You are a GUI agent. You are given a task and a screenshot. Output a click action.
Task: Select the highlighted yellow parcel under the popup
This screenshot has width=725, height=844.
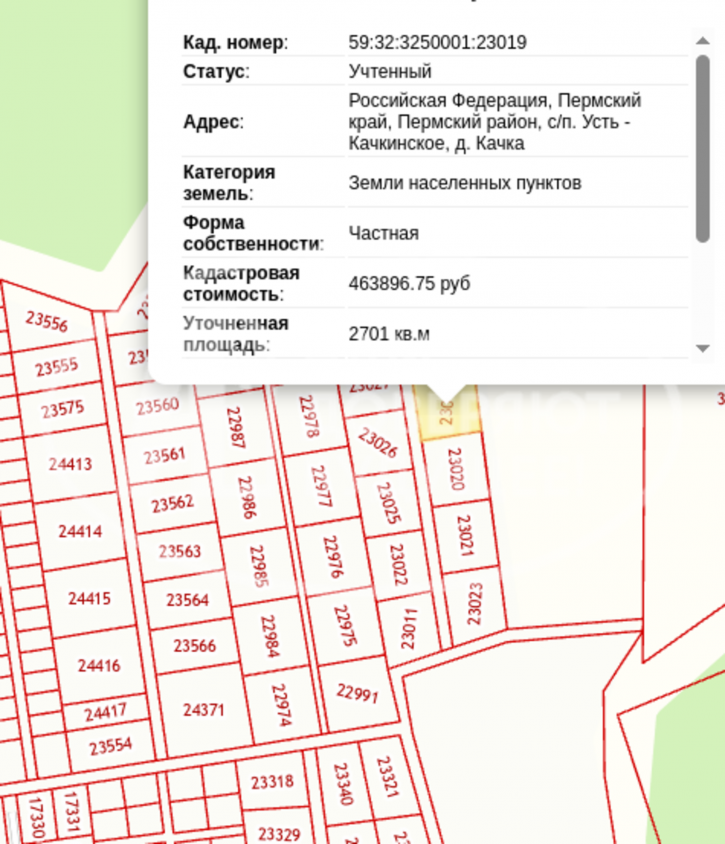(x=448, y=413)
